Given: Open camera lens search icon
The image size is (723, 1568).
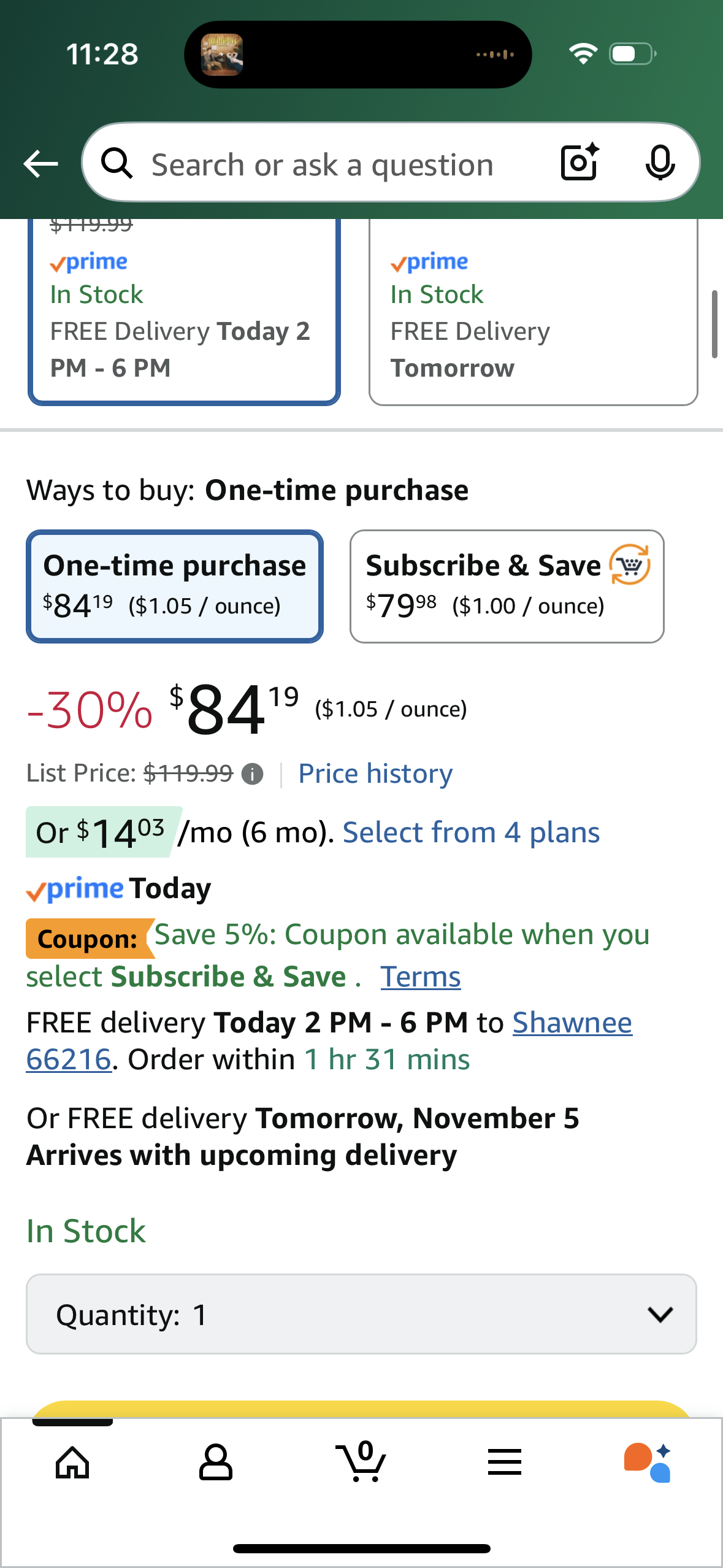Looking at the screenshot, I should tap(580, 163).
